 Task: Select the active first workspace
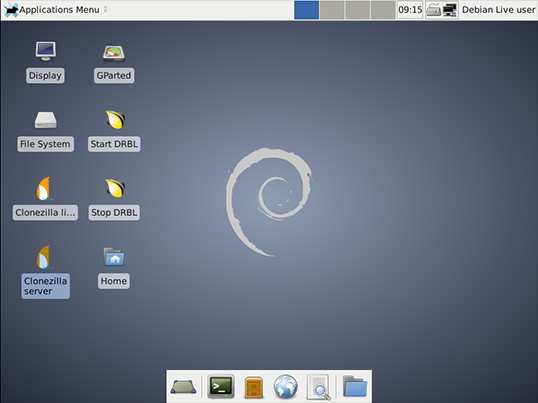(x=306, y=10)
